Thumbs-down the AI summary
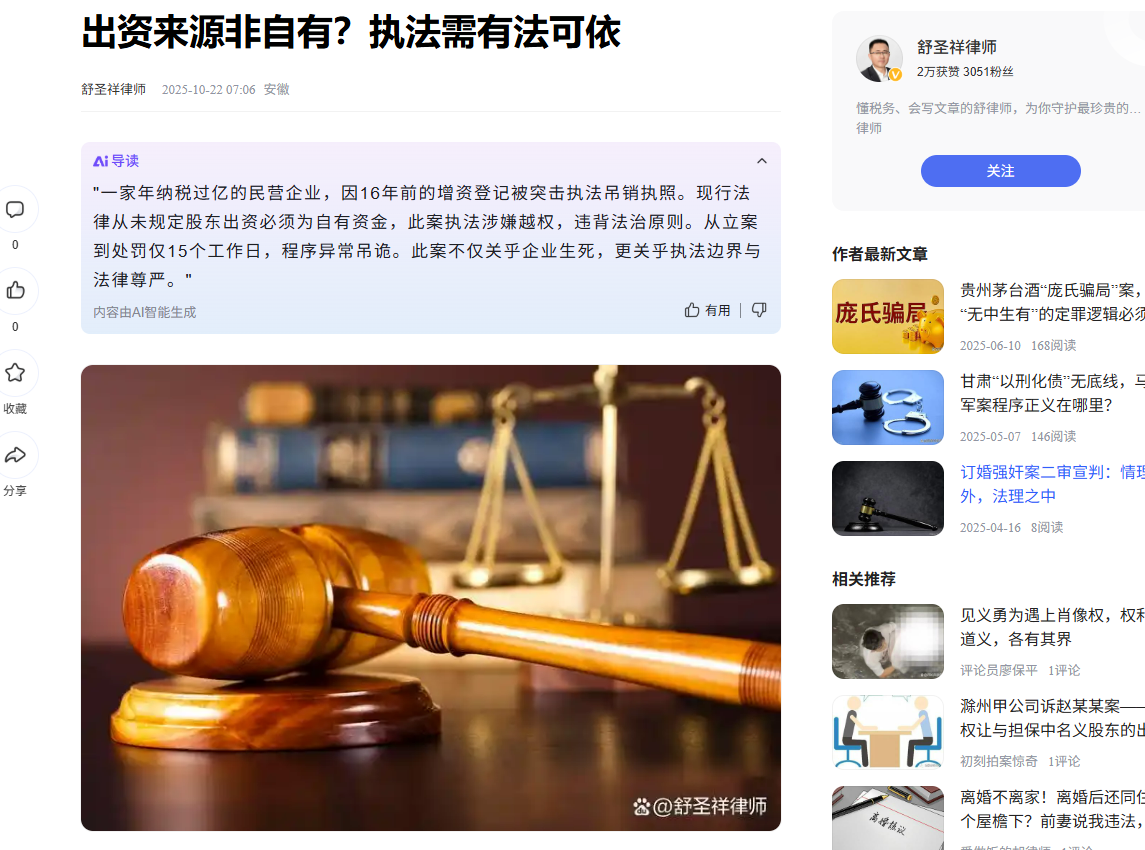This screenshot has width=1145, height=850. pyautogui.click(x=759, y=310)
